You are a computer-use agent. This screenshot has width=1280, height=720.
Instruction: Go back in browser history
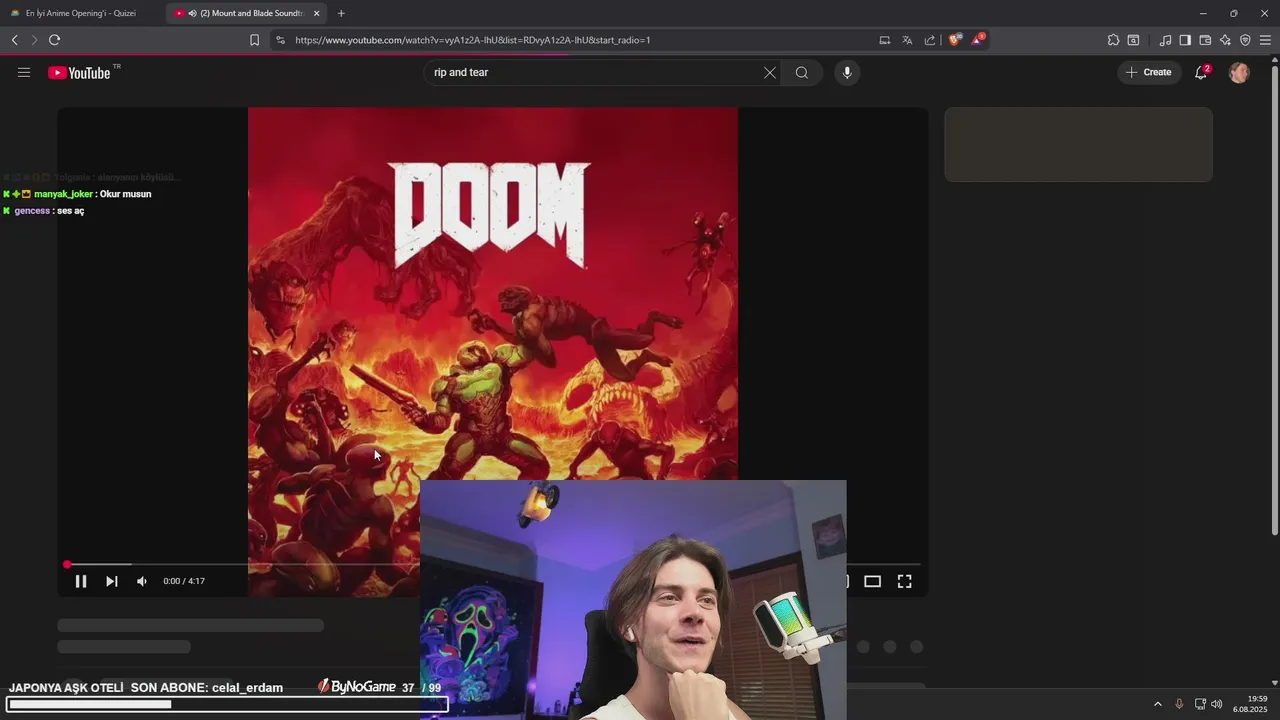pos(14,40)
